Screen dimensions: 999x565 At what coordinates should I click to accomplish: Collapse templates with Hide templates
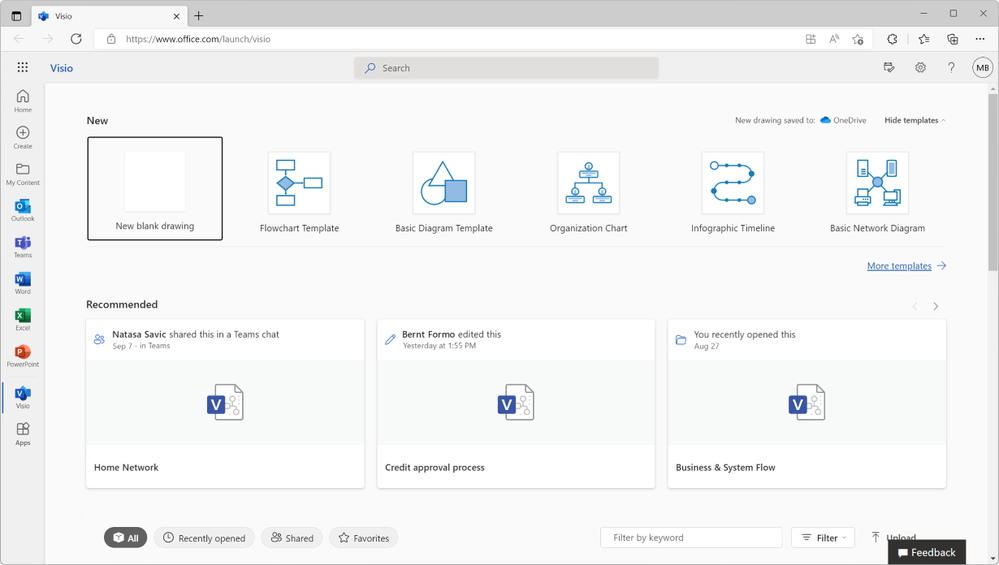pos(915,120)
